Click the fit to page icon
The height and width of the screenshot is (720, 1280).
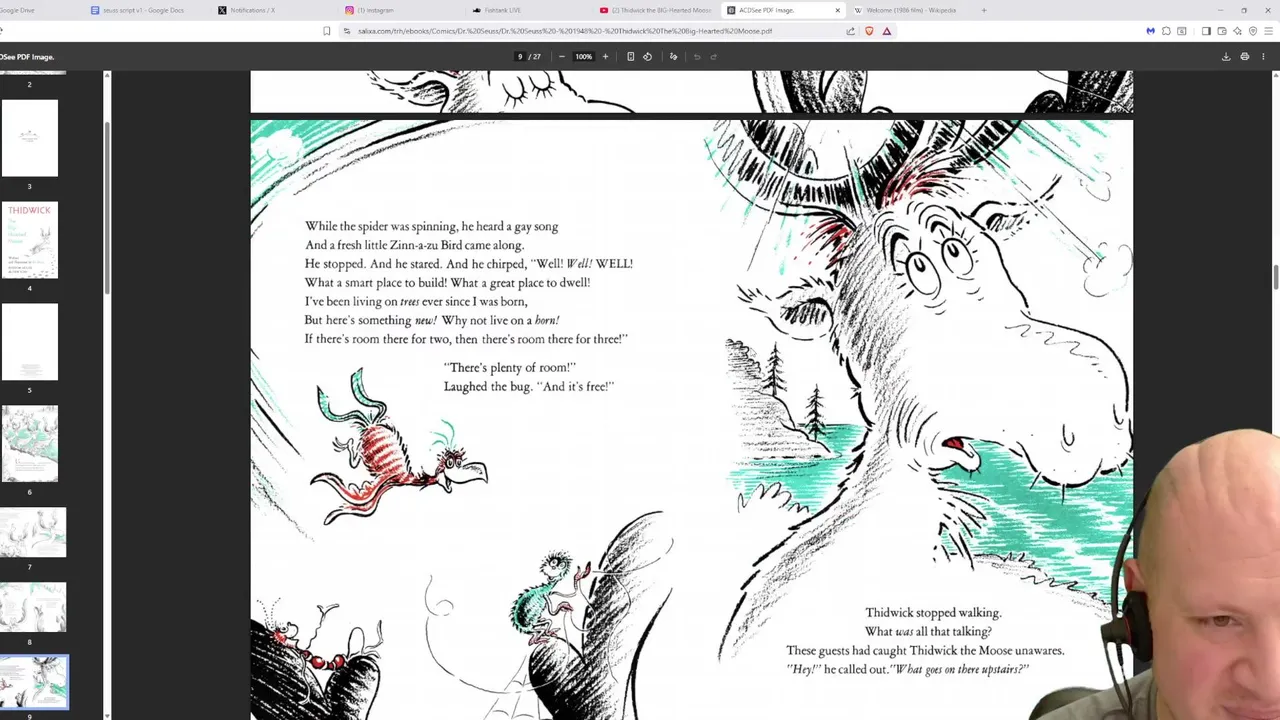click(x=630, y=57)
